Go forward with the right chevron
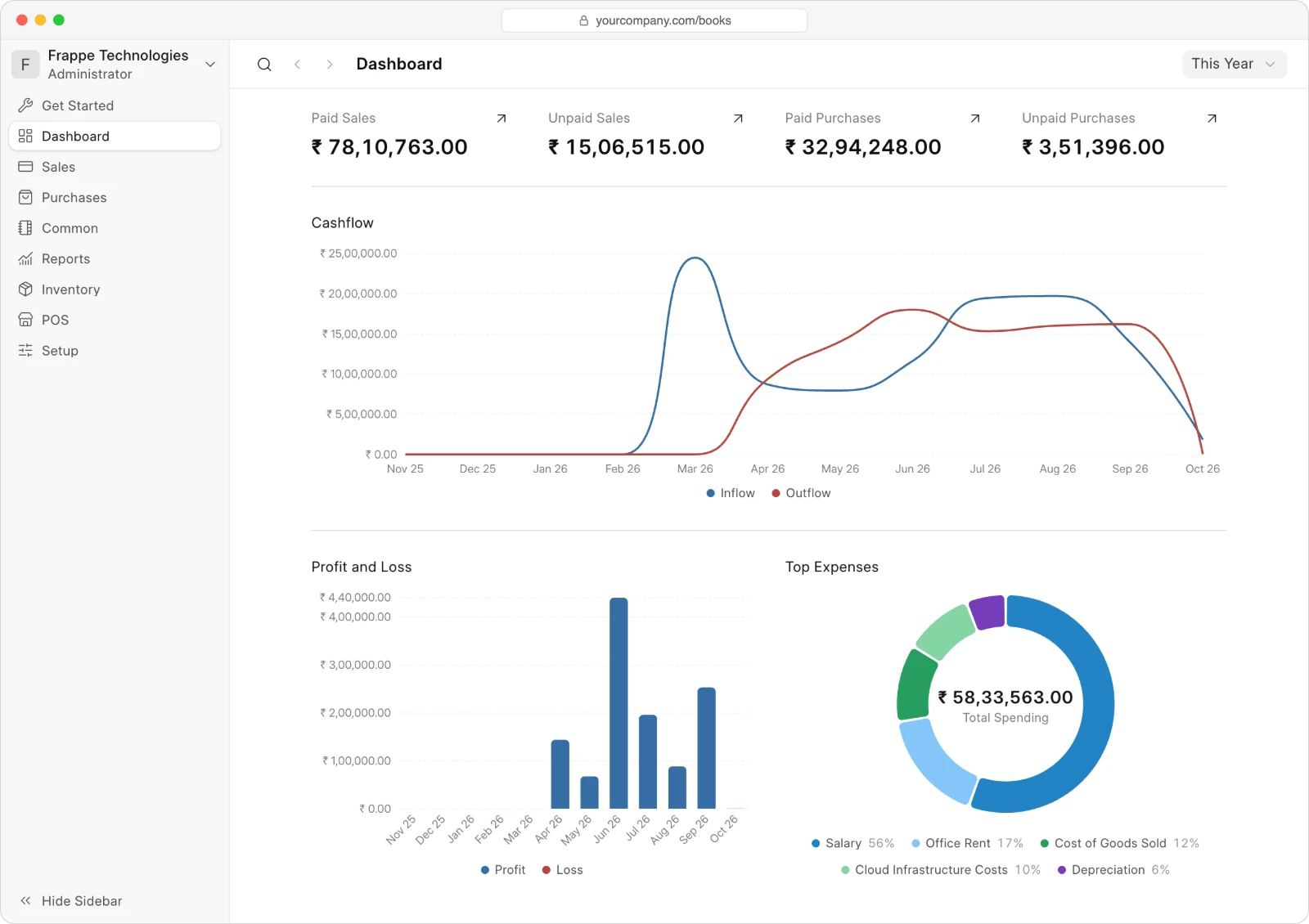Screen dimensions: 1309x924 [x=329, y=65]
